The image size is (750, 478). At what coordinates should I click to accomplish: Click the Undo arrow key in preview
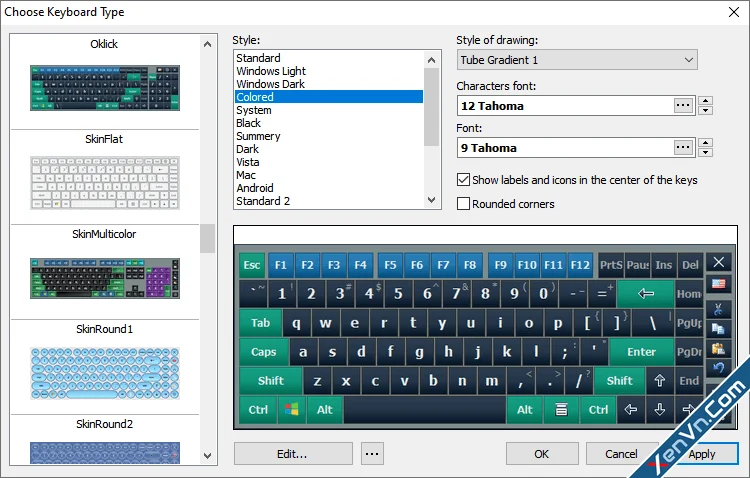coord(718,368)
